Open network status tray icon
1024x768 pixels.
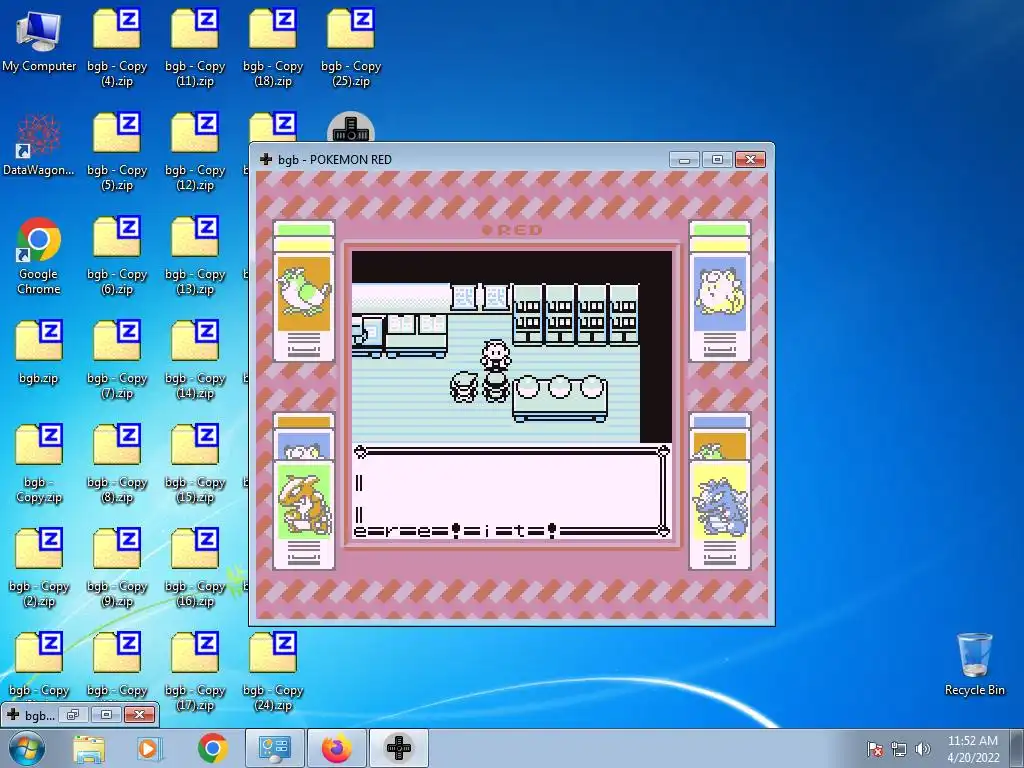coord(899,749)
